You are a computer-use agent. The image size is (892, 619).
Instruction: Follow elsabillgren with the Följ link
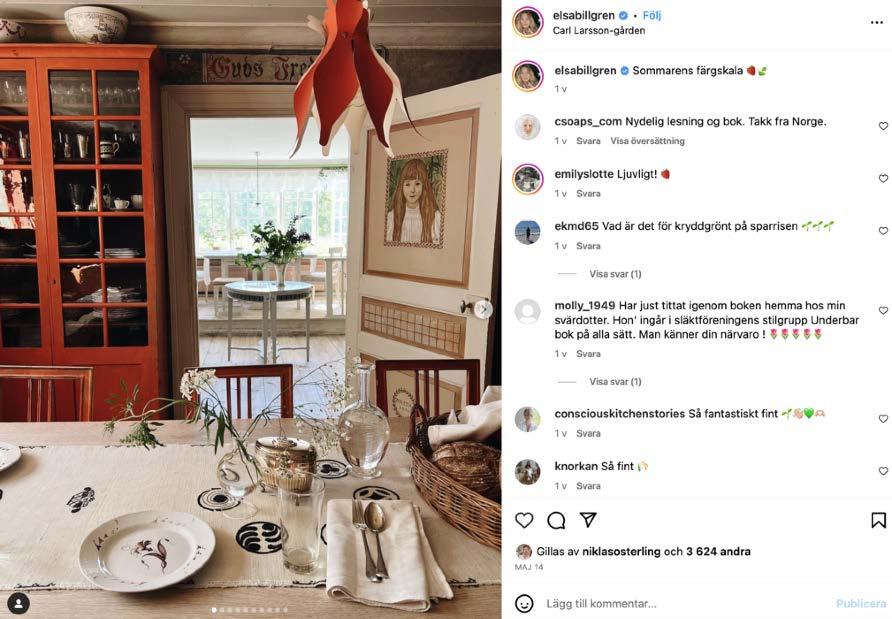coord(652,15)
